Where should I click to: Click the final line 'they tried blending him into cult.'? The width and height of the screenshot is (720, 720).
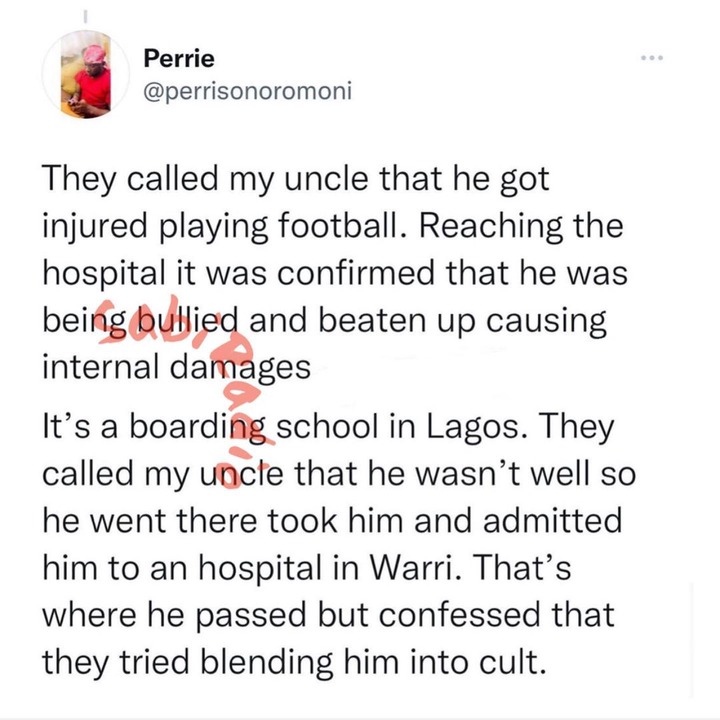pyautogui.click(x=294, y=663)
